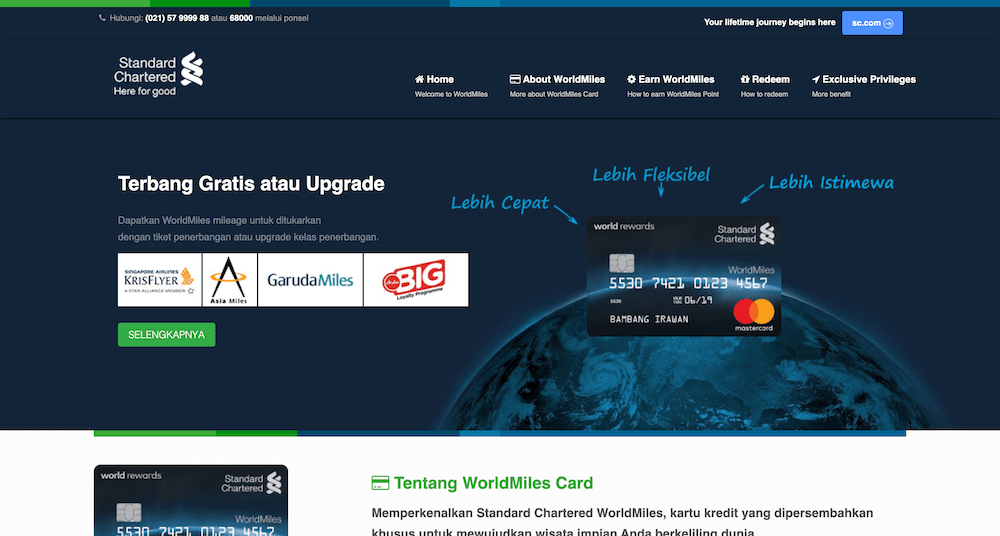Click the phone number (021) 57 9999 88
The image size is (1000, 536).
point(177,18)
